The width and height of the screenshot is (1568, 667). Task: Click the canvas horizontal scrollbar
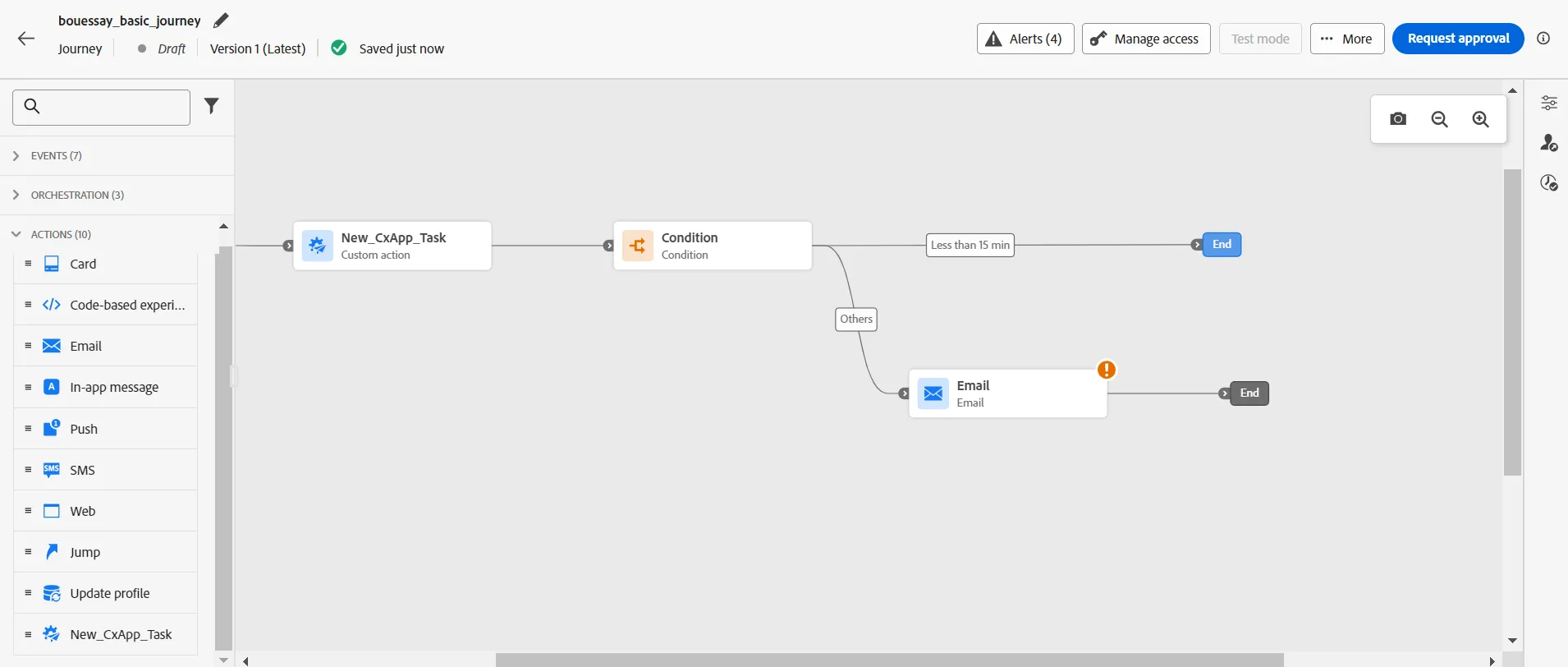[889, 660]
